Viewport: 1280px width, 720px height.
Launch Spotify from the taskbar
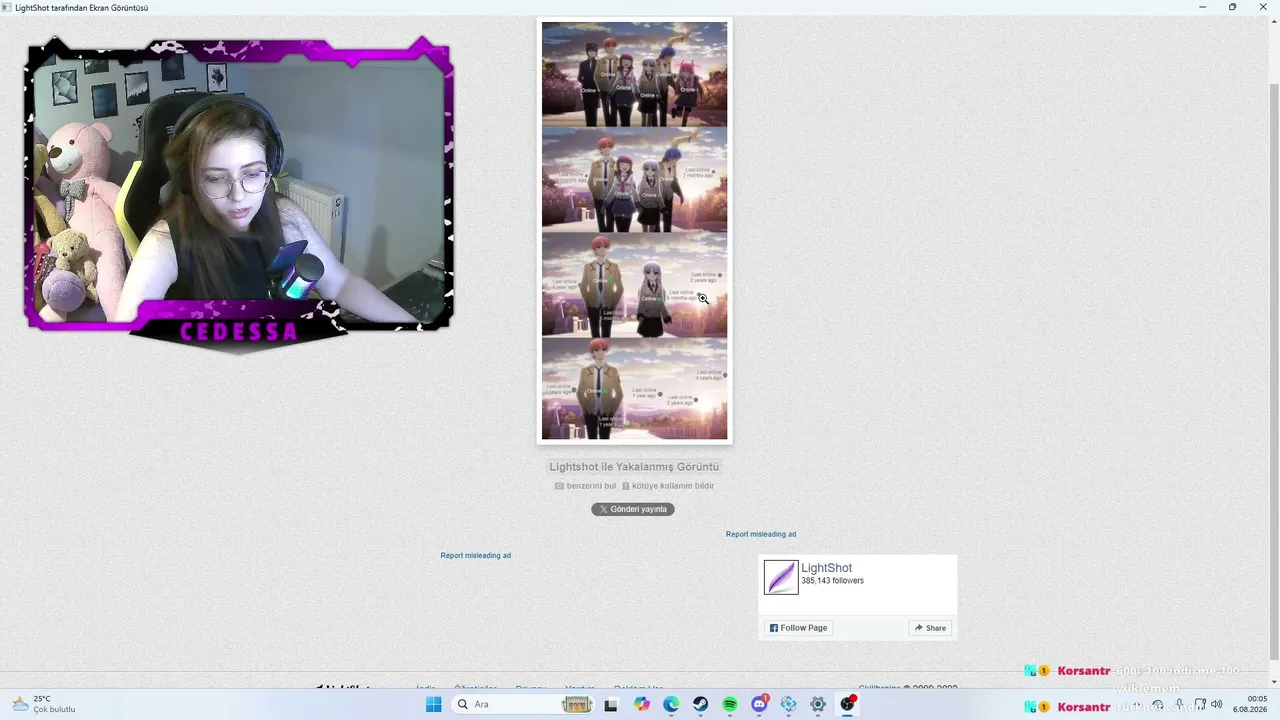click(730, 705)
